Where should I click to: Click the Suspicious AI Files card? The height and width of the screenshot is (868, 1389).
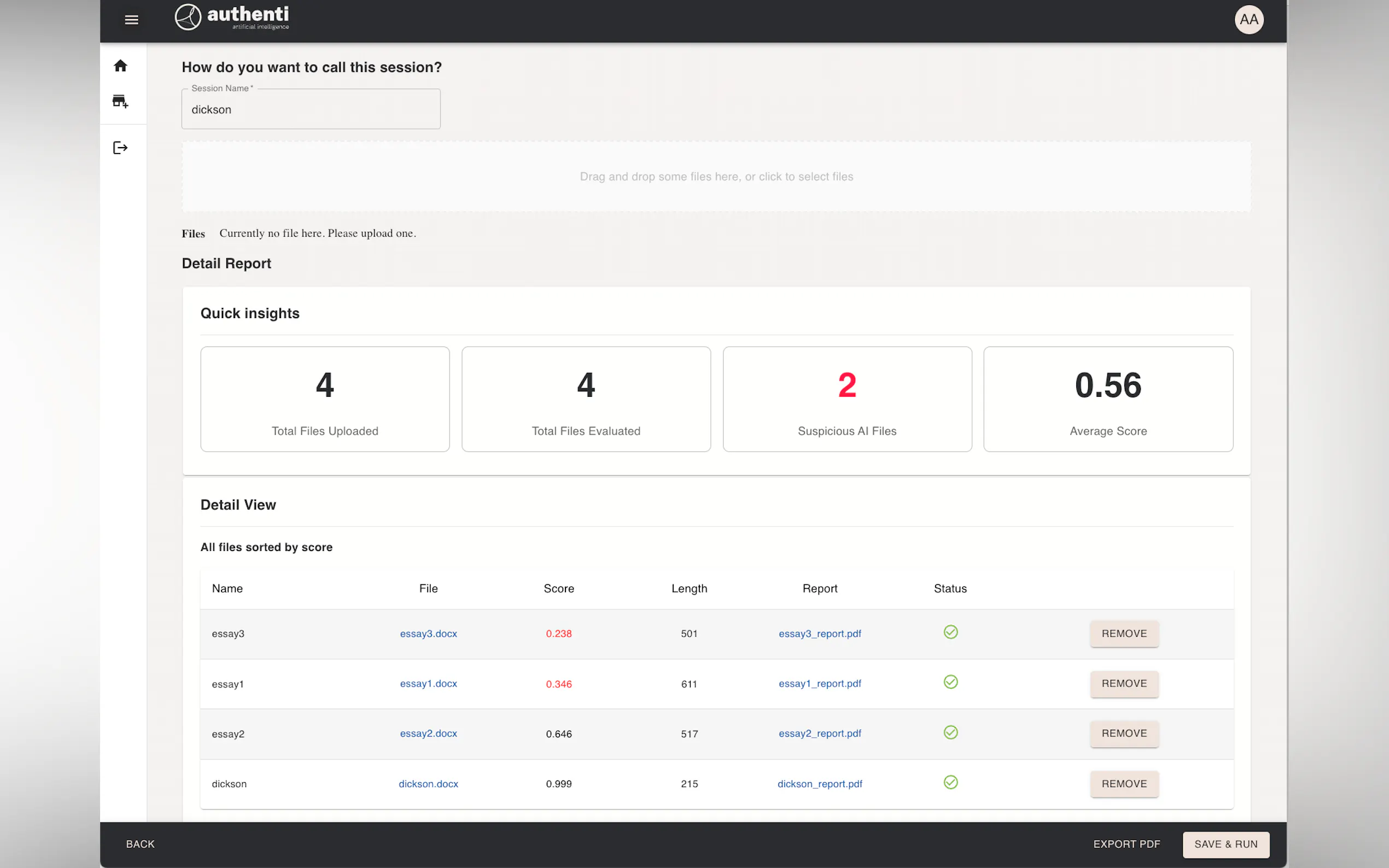coord(847,399)
